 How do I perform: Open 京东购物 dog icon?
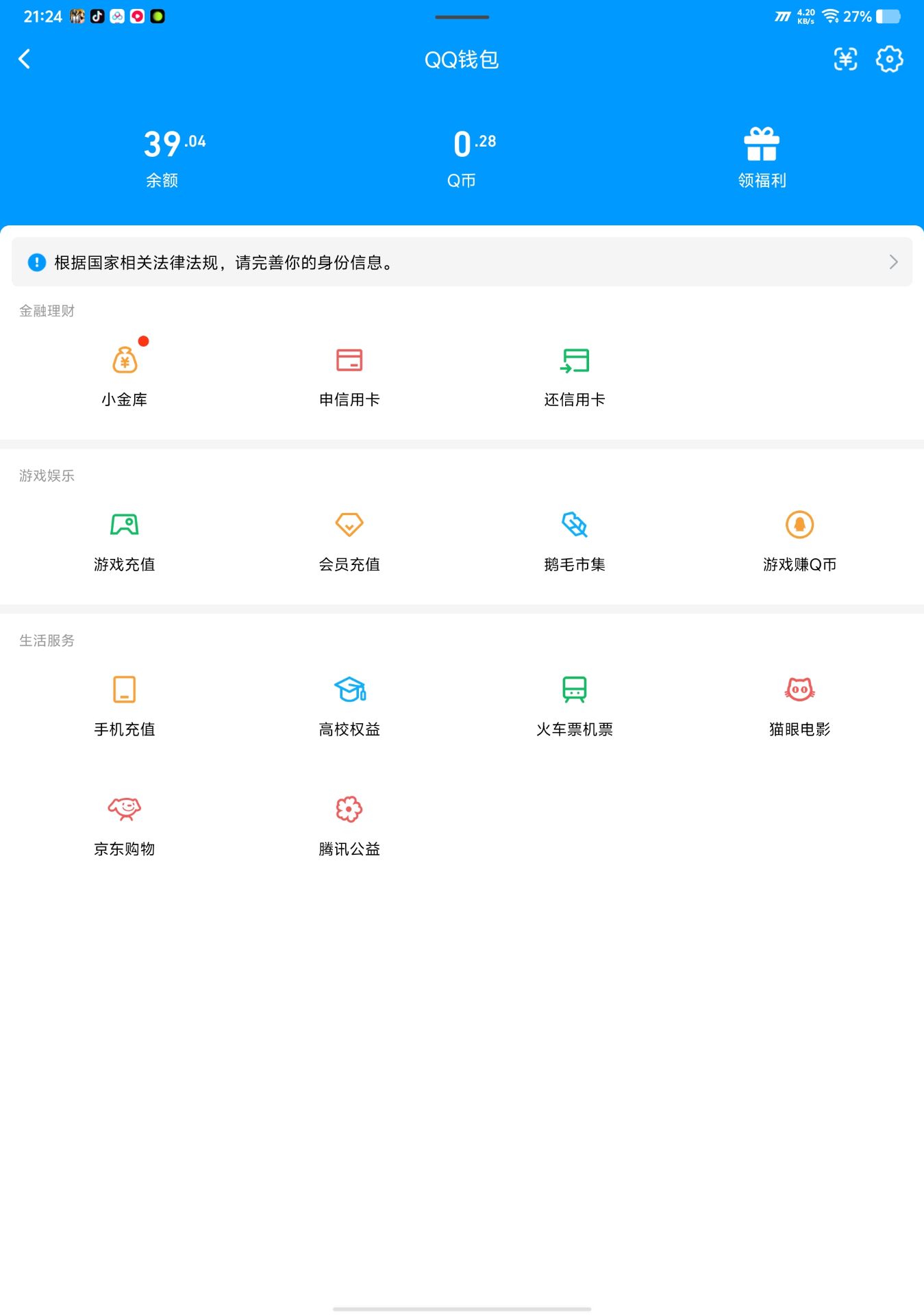125,809
